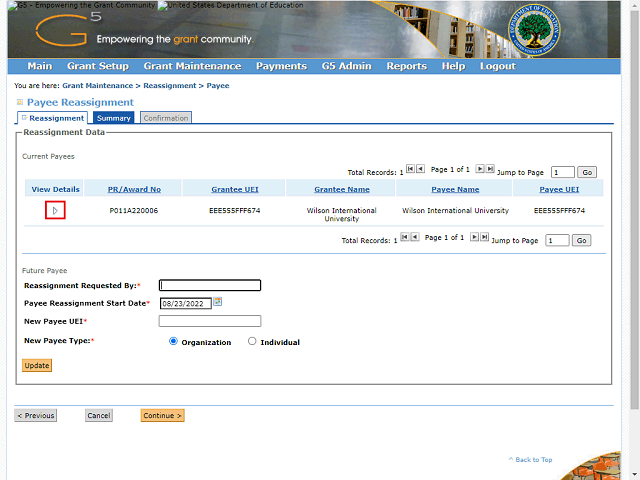640x480 pixels.
Task: Click the G5 logo in header
Action: tap(67, 29)
